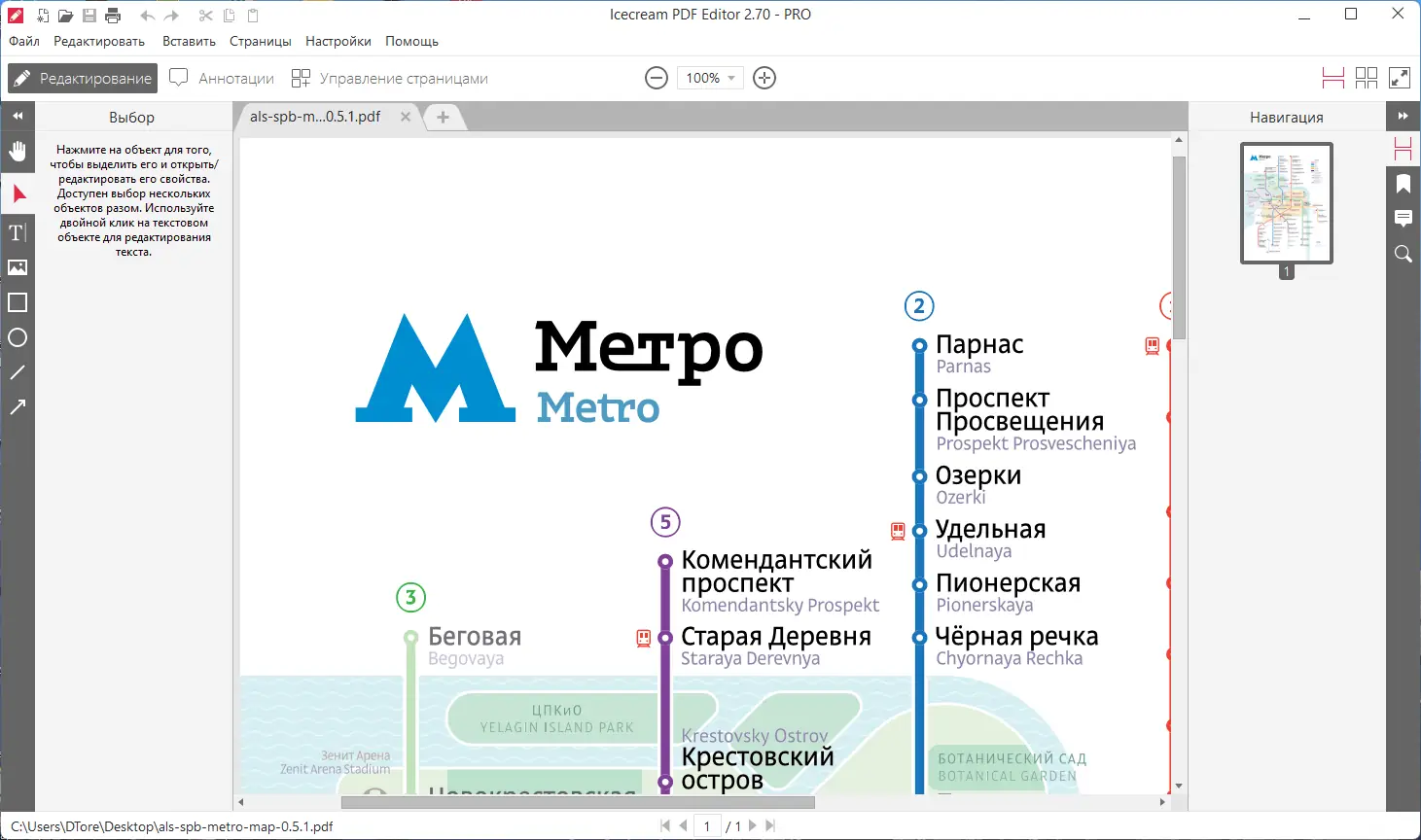This screenshot has width=1421, height=840.
Task: Collapse the Навигация panel
Action: [1403, 116]
